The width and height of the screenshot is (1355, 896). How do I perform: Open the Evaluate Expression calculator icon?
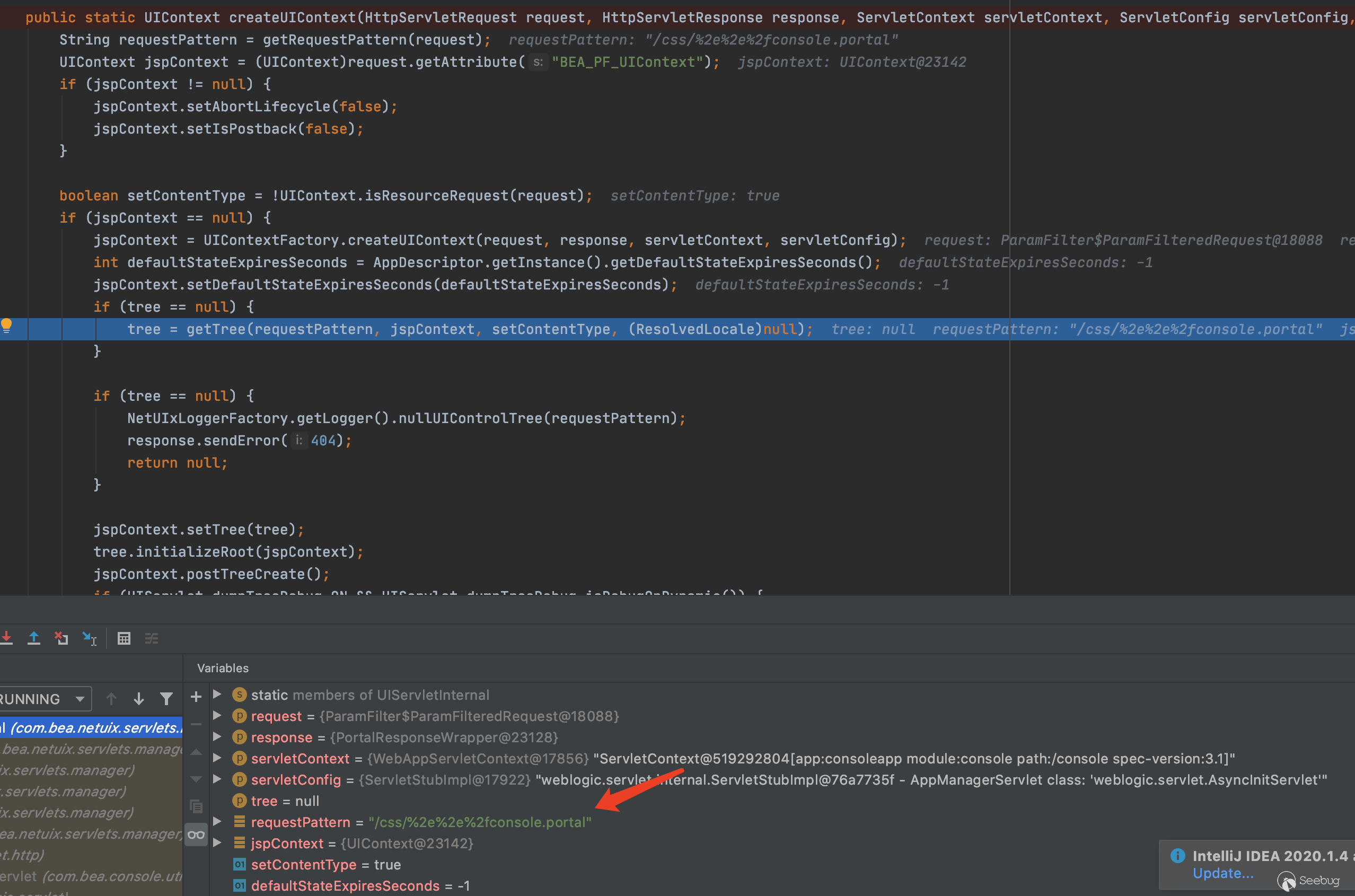click(124, 638)
